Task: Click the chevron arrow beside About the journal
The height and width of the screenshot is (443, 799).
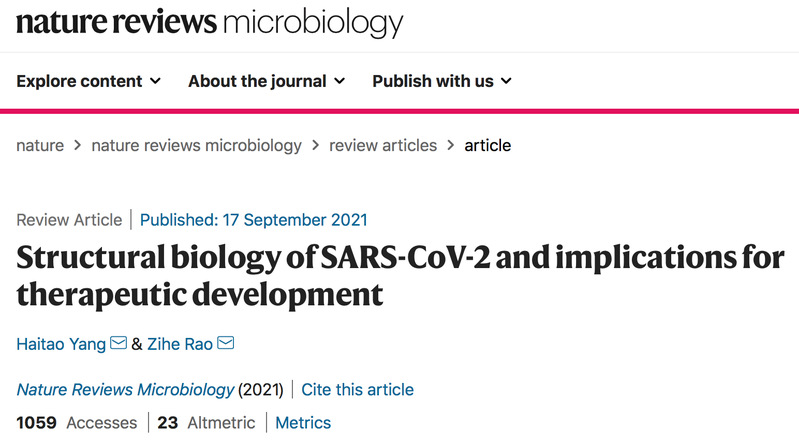Action: 339,81
